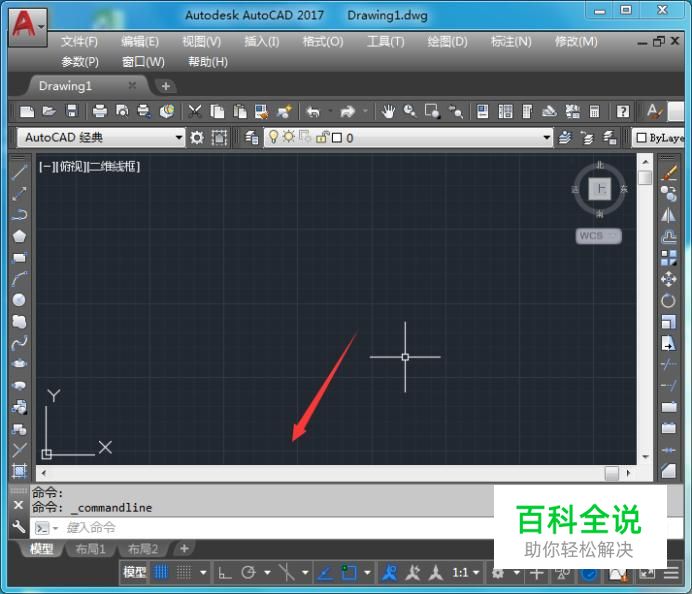The height and width of the screenshot is (594, 692).
Task: Switch to the 布局2 layout tab
Action: click(x=143, y=549)
